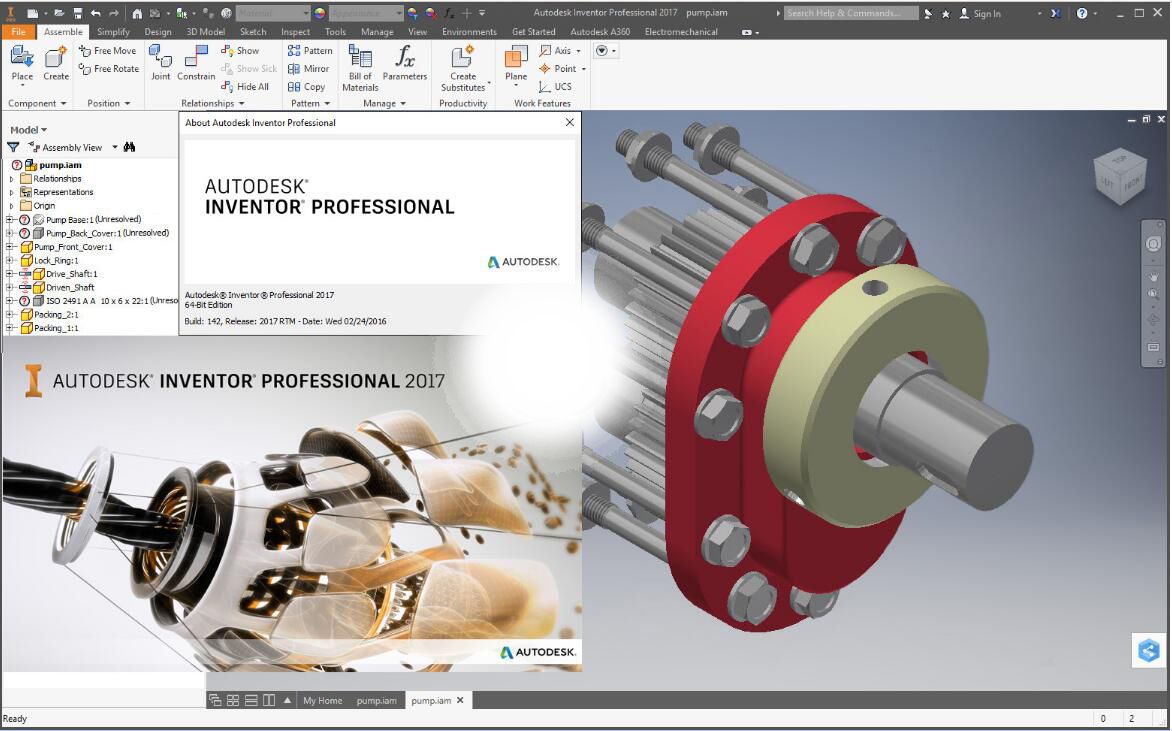This screenshot has width=1172, height=731.
Task: Select the Pattern component tool
Action: point(310,51)
